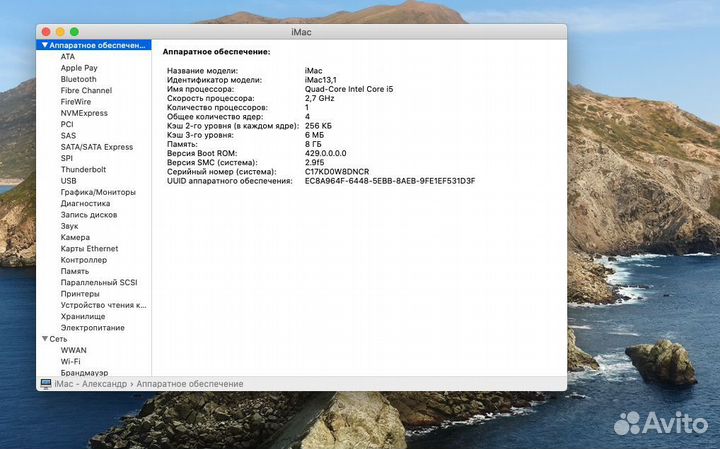The image size is (720, 449).
Task: Select the Сеть category row
Action: [x=94, y=339]
